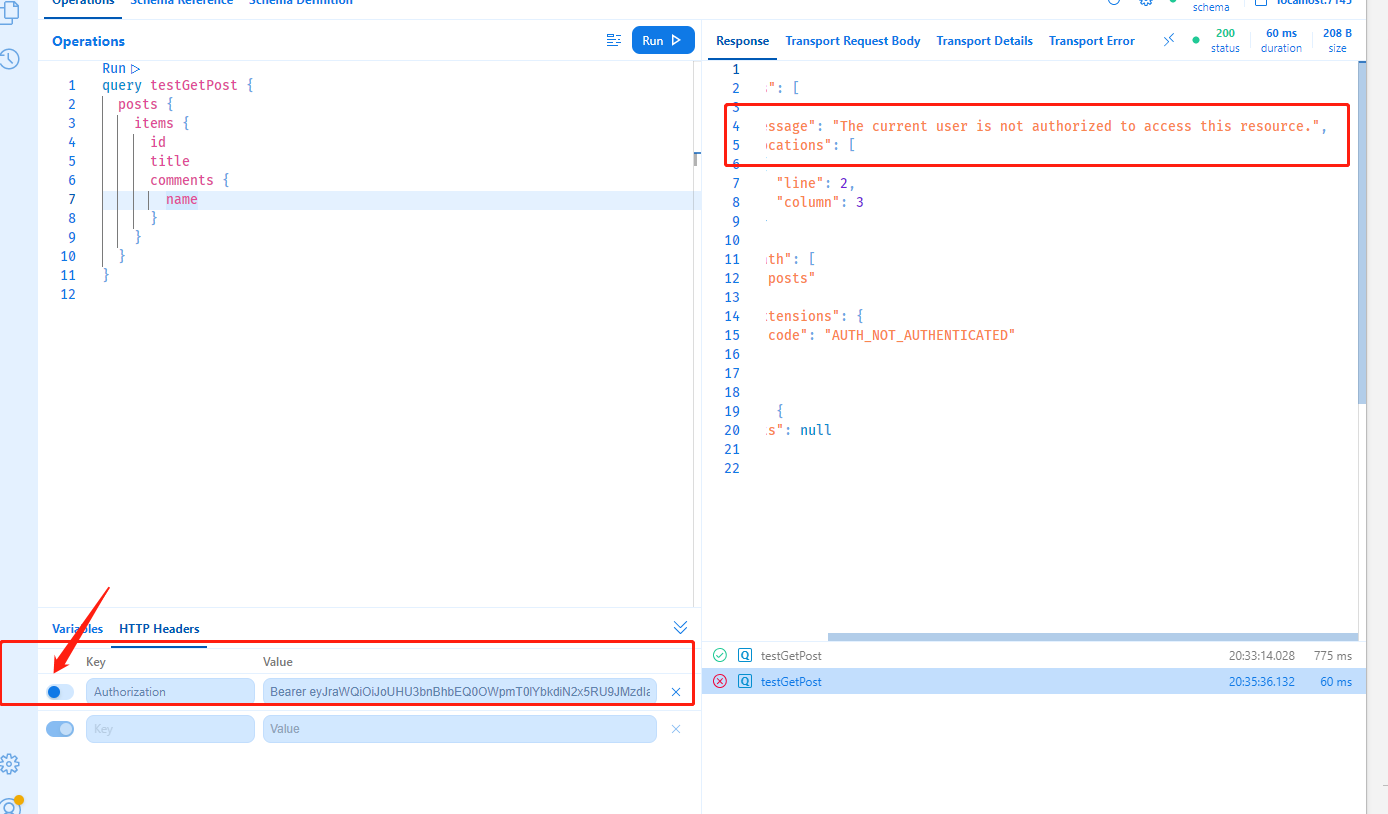Viewport: 1388px width, 814px height.
Task: Click the 'comments {' field in the query
Action: tap(190, 180)
